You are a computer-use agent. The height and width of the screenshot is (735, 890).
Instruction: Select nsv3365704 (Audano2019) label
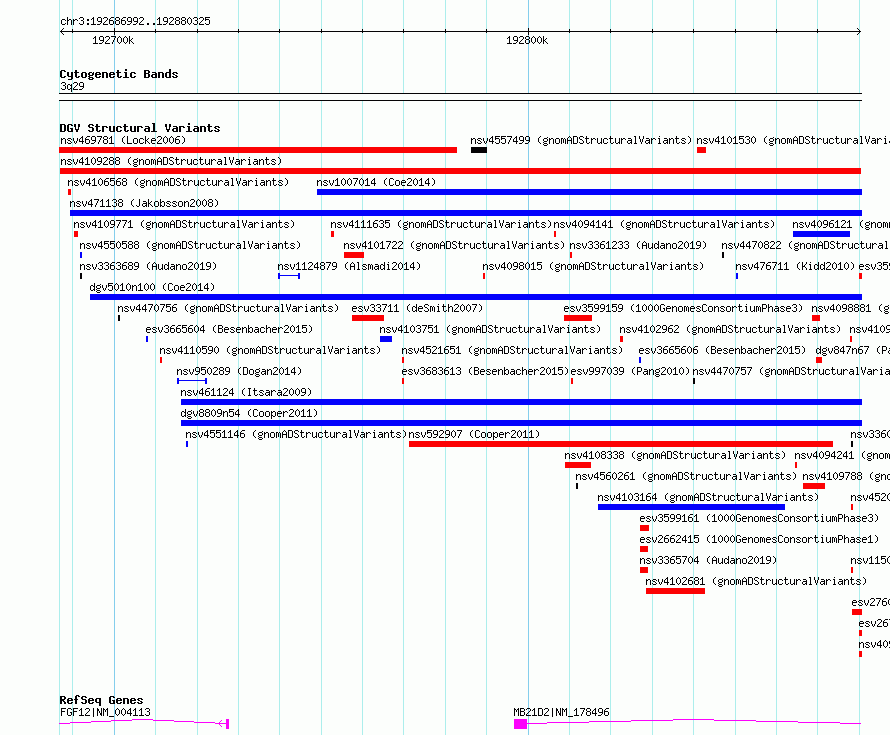point(708,560)
